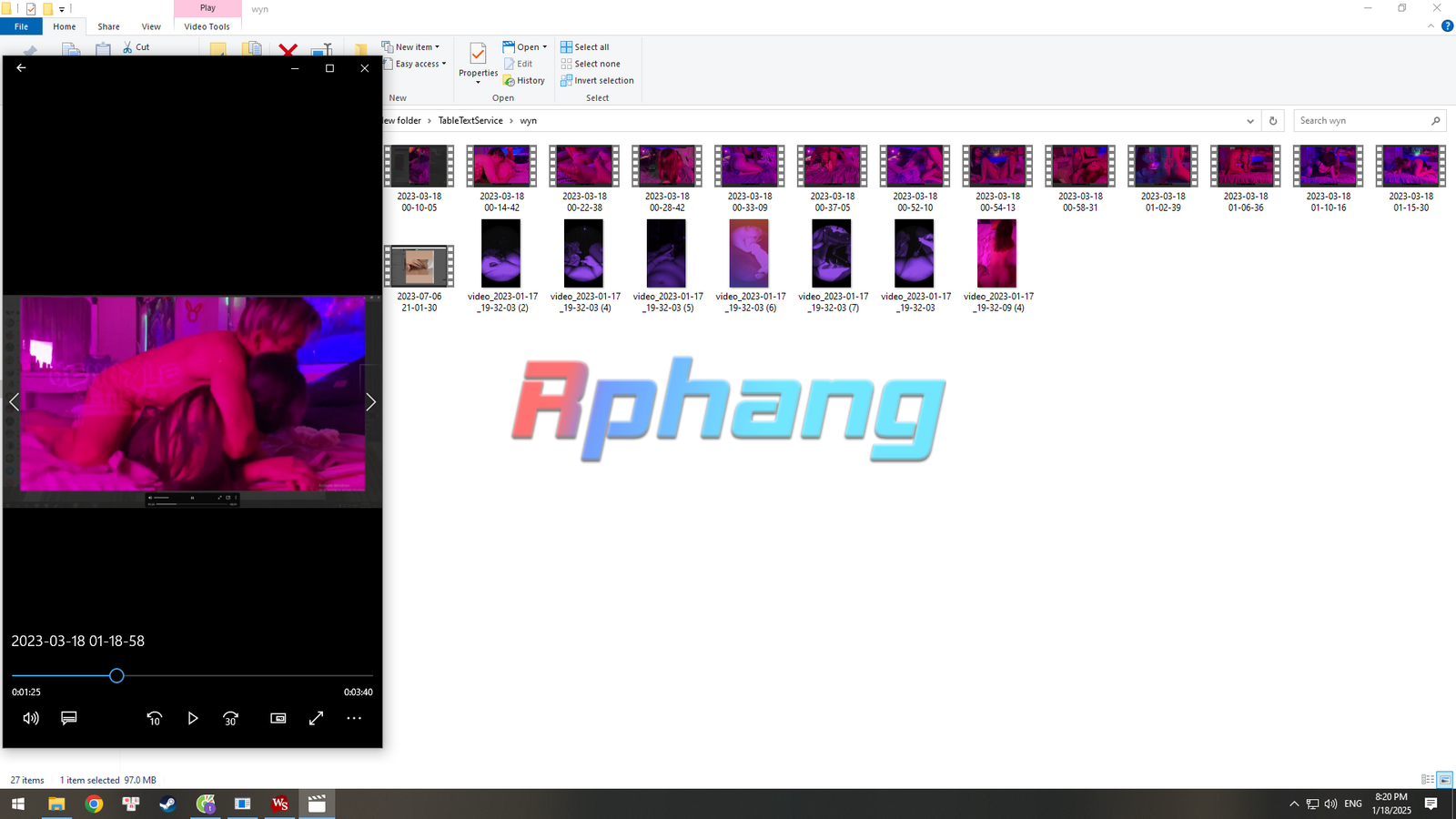Show previous item with left arrow in player

(15, 402)
